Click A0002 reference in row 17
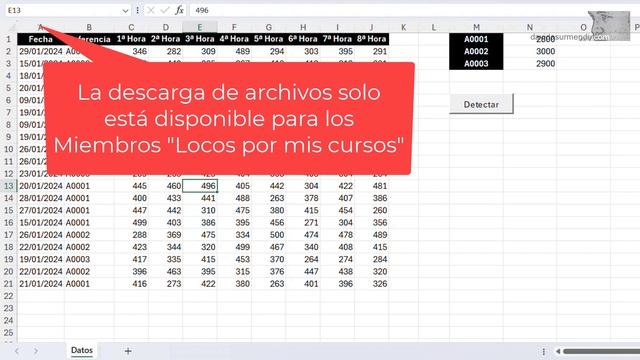This screenshot has width=640, height=360. pyautogui.click(x=89, y=235)
